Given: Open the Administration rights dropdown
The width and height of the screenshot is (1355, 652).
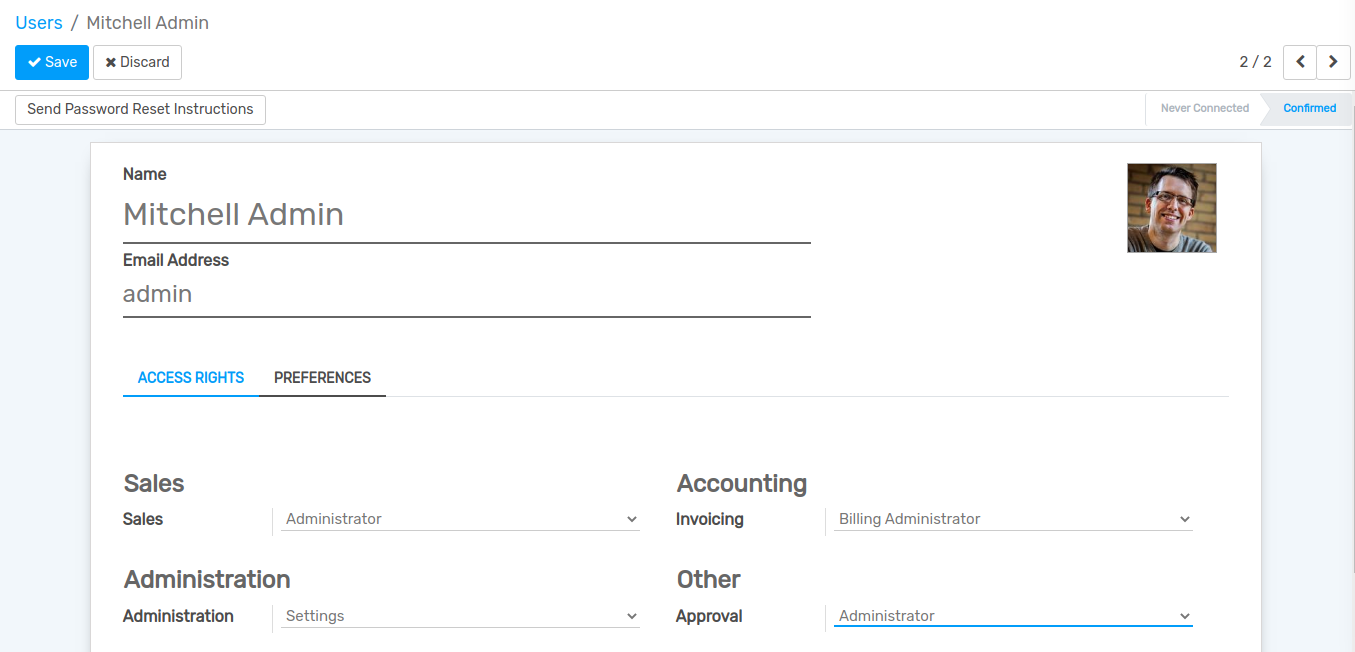Looking at the screenshot, I should click(x=460, y=616).
